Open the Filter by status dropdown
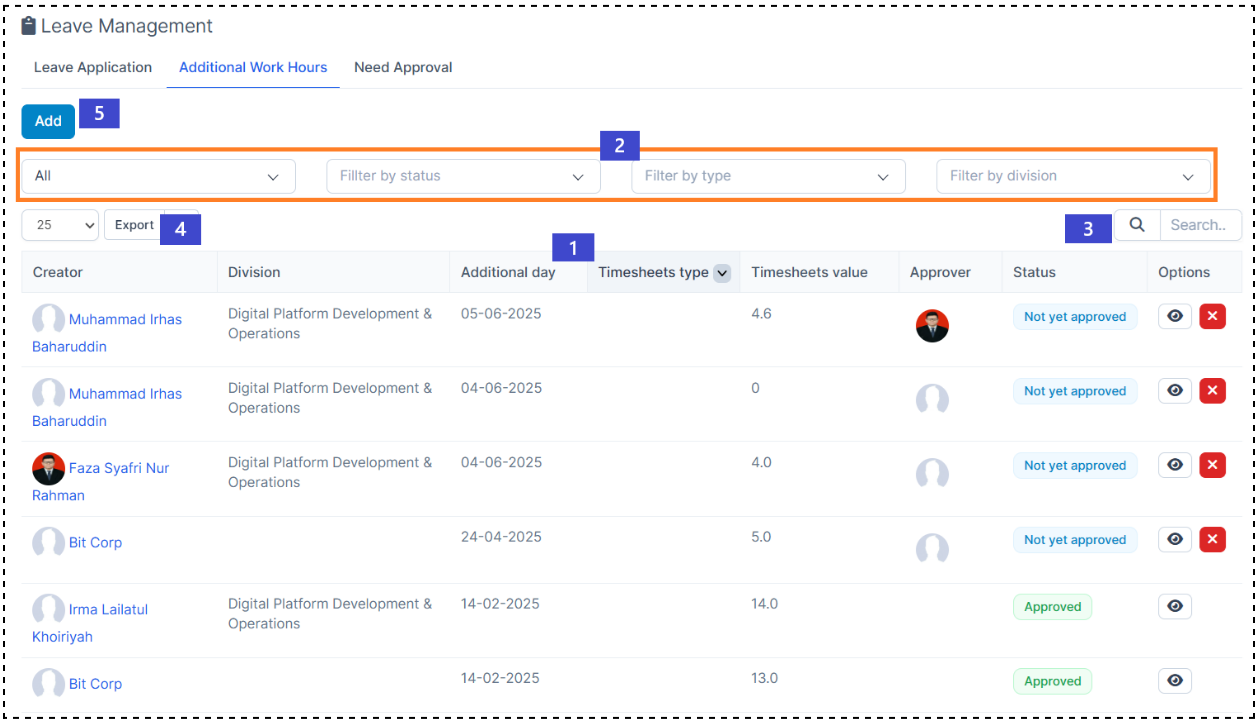This screenshot has width=1258, height=722. [463, 176]
